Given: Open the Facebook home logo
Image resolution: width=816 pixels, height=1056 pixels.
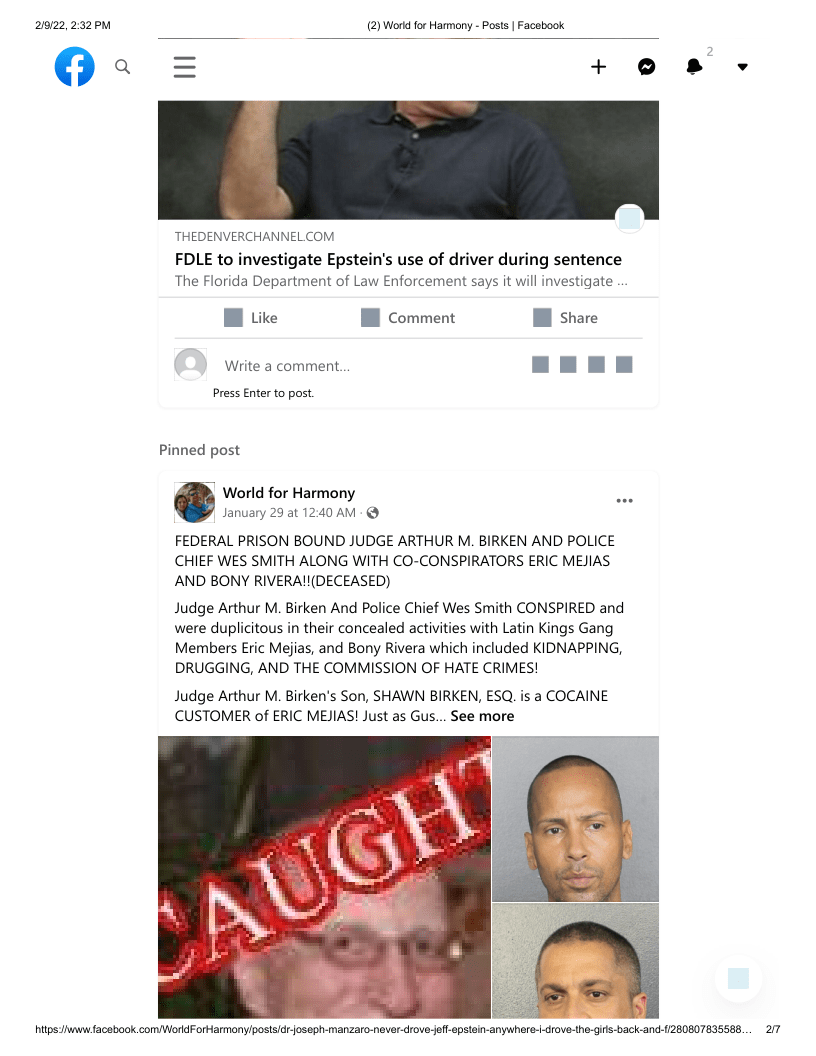Looking at the screenshot, I should click(75, 67).
